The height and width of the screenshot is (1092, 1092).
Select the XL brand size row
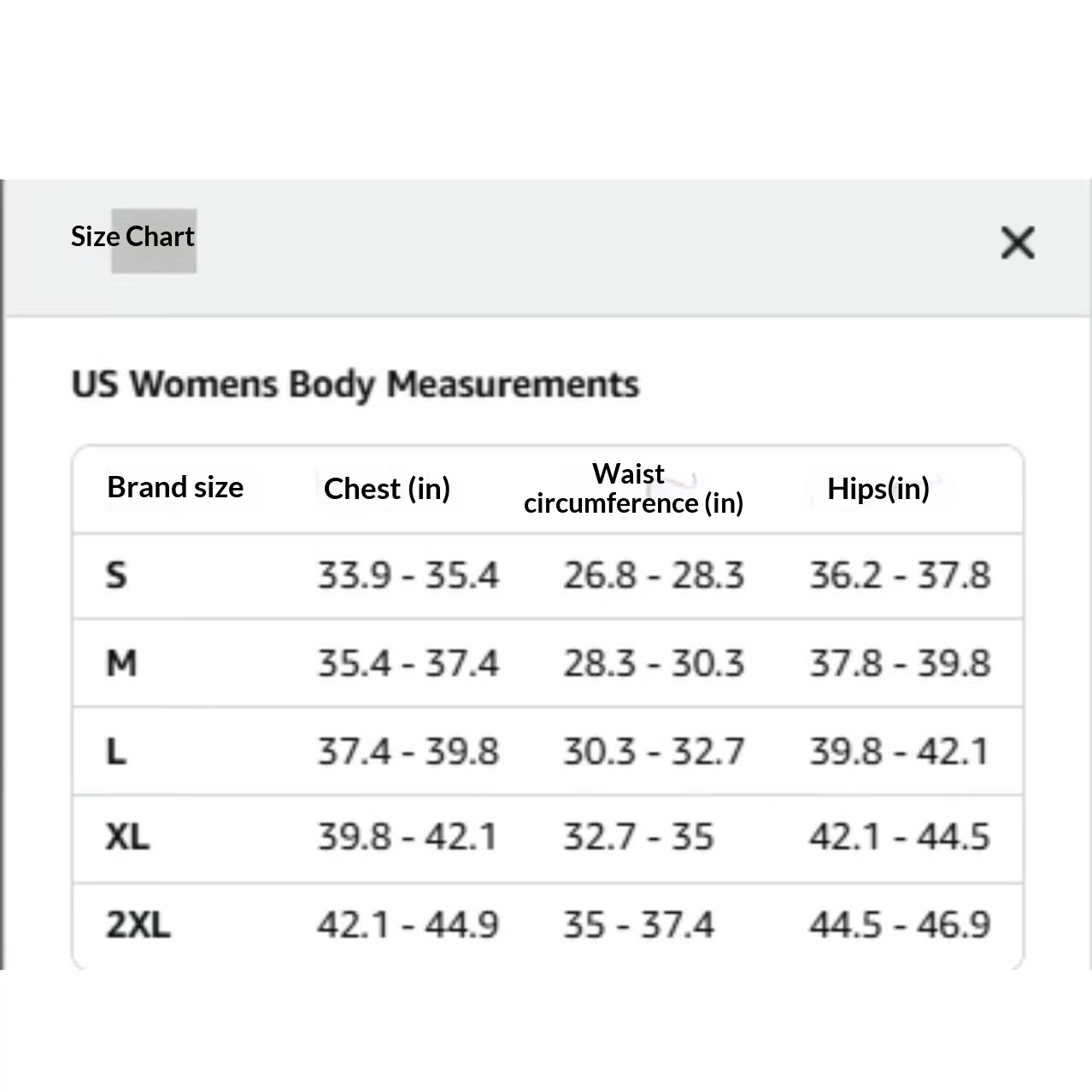pos(548,839)
